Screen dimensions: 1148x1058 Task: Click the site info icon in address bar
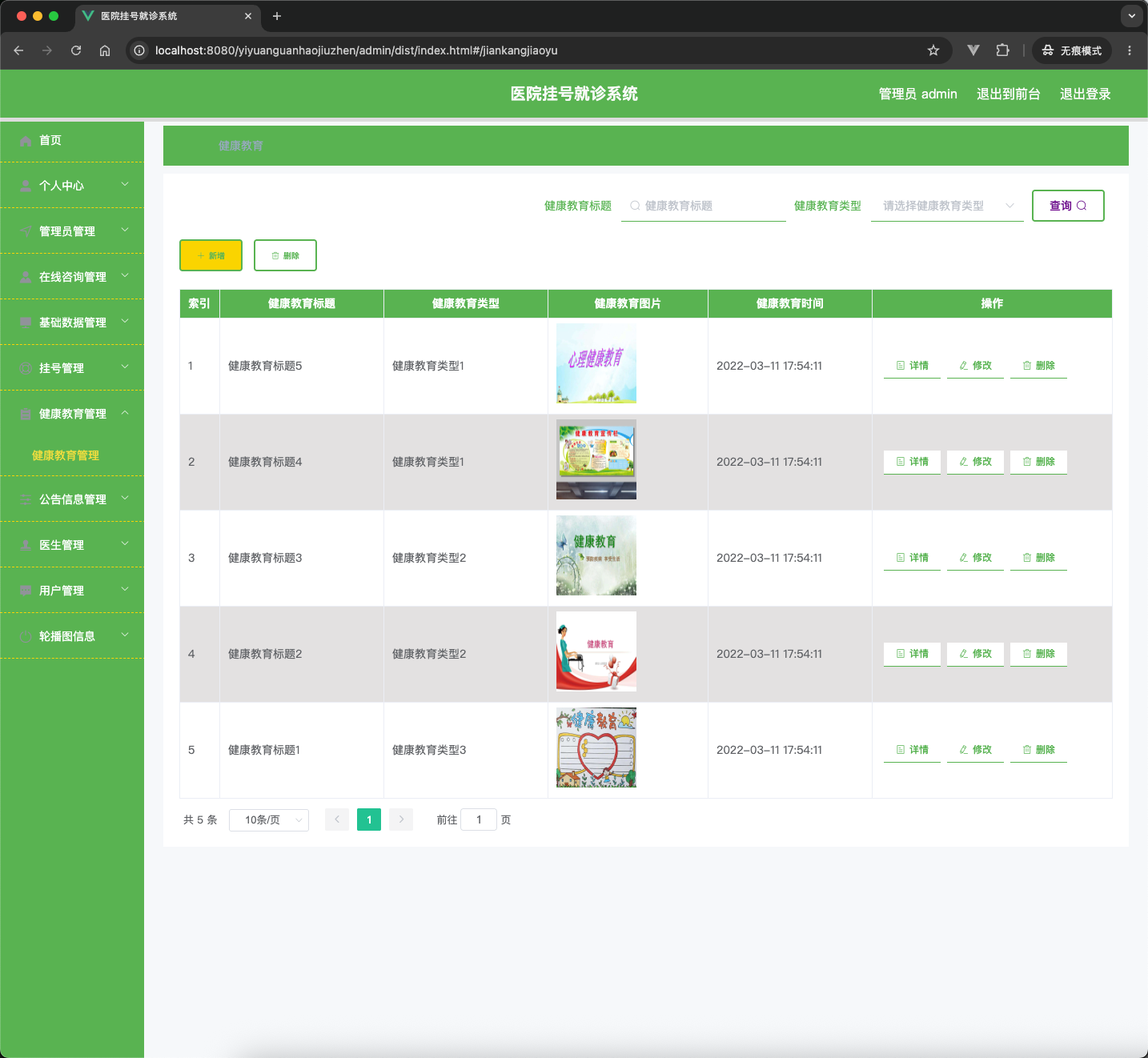[139, 50]
